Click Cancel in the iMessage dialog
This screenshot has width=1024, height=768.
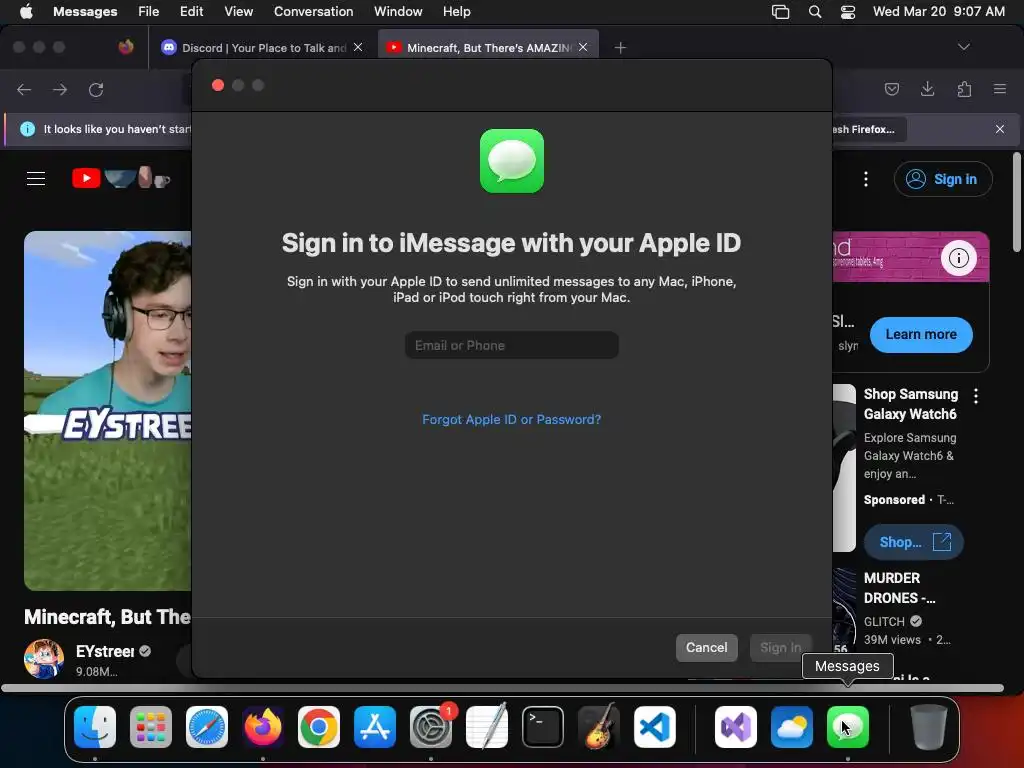707,647
